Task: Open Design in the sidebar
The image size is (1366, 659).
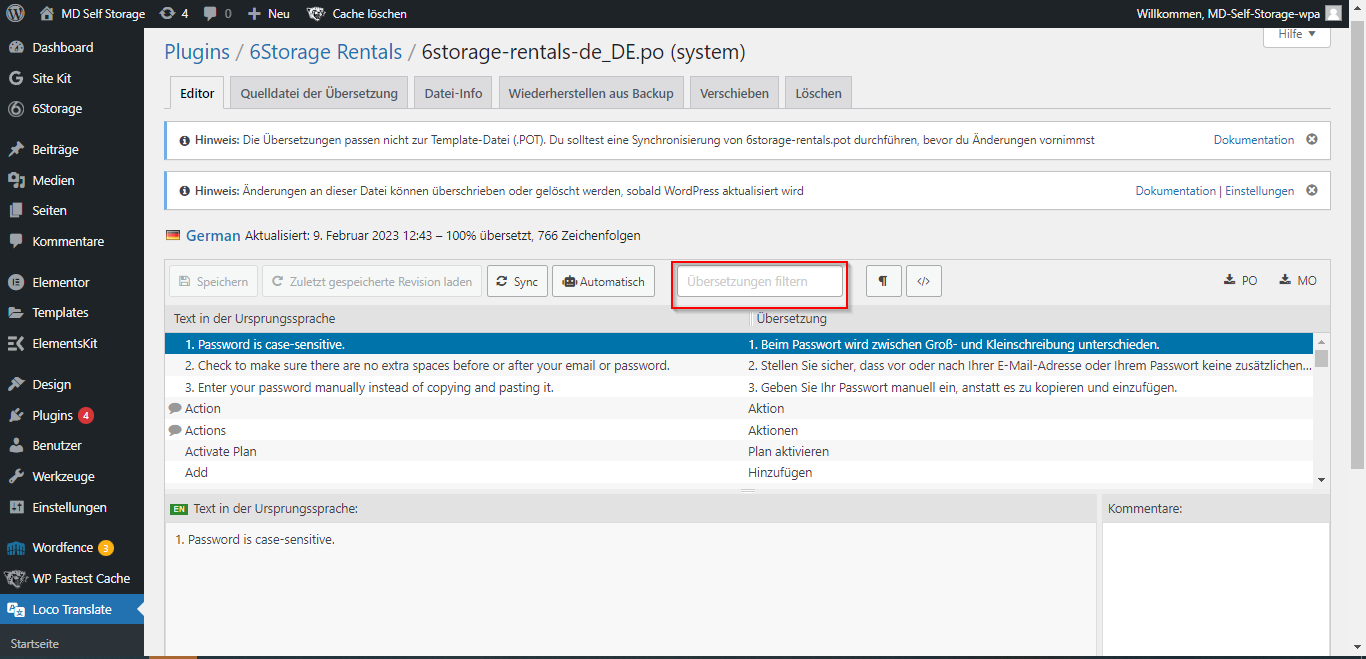Action: tap(72, 384)
